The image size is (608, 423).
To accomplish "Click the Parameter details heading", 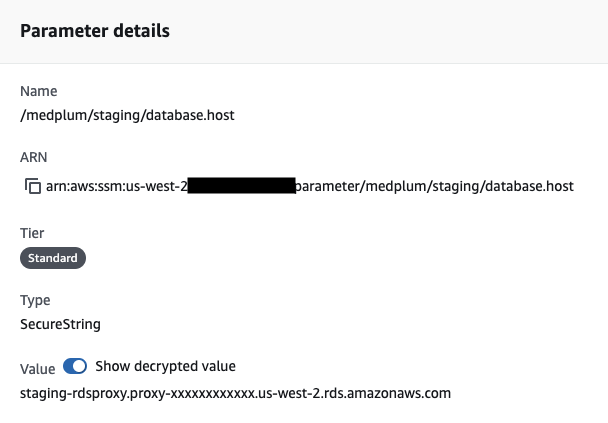I will tap(95, 31).
